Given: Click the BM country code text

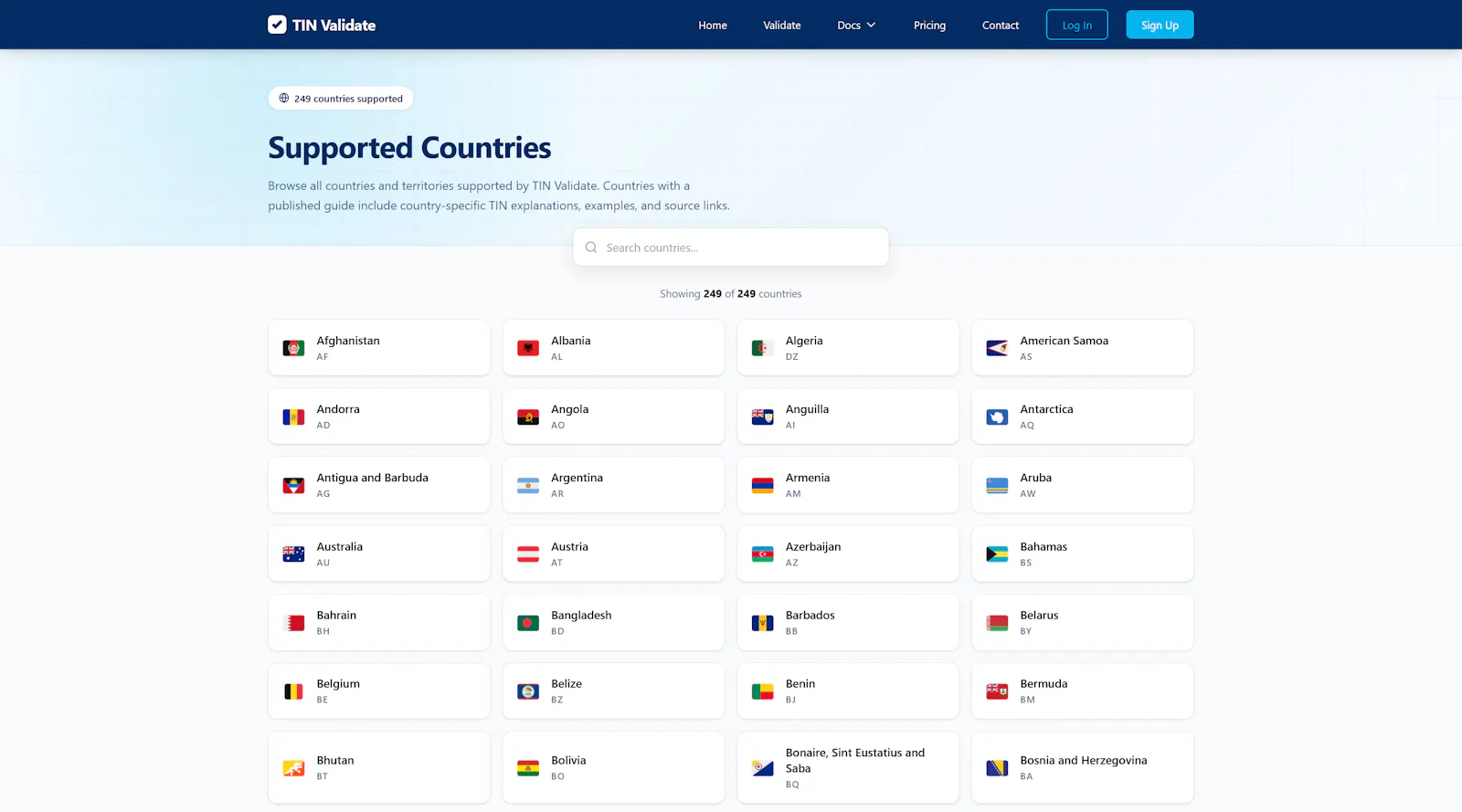Looking at the screenshot, I should (1027, 700).
